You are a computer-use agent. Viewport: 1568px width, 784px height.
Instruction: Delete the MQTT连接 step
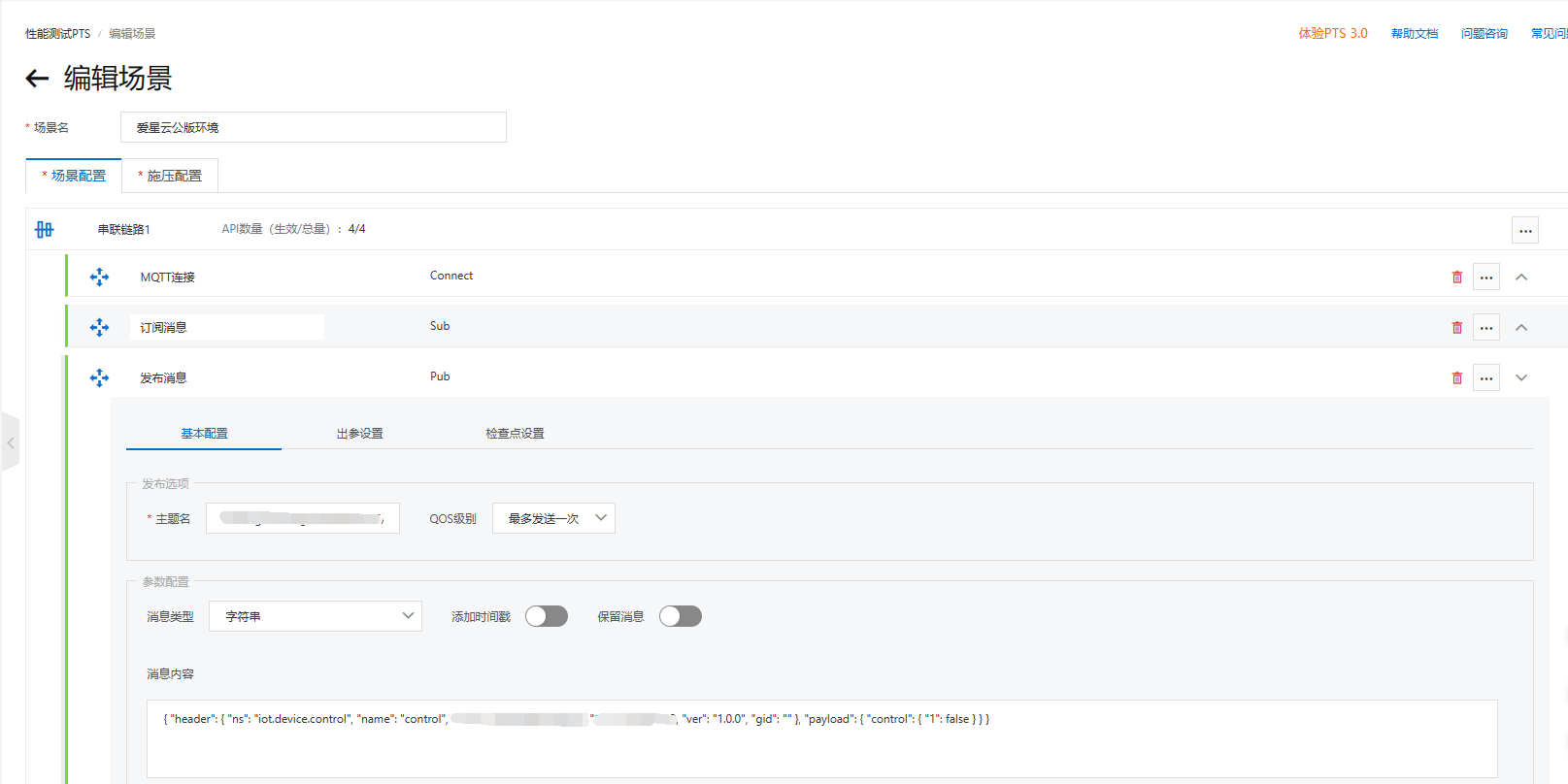point(1457,278)
